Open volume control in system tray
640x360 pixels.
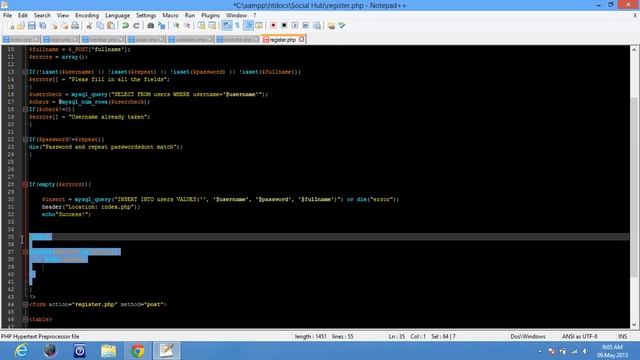(585, 351)
